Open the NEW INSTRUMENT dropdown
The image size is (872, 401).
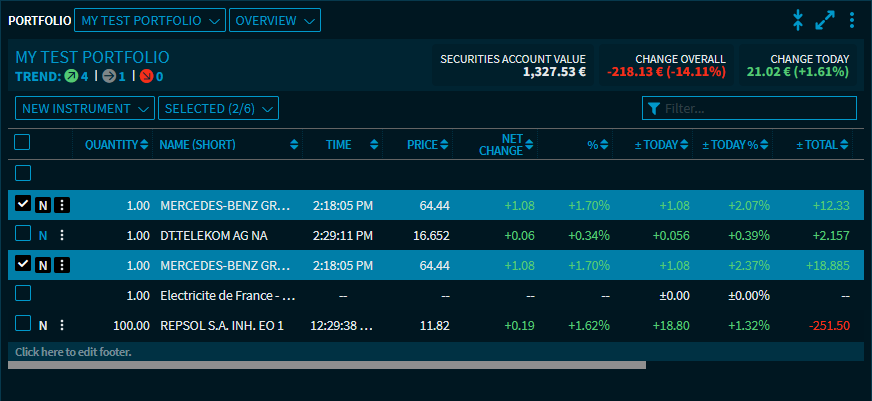85,108
